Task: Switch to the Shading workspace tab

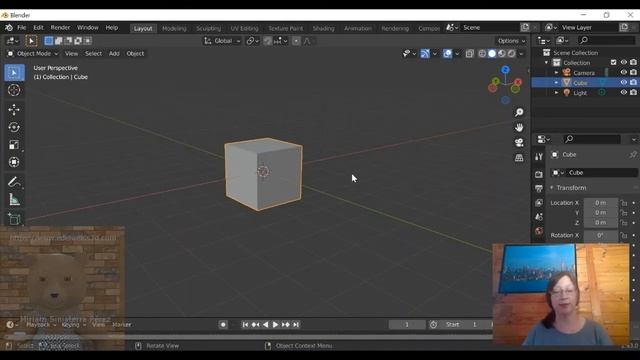Action: click(323, 28)
